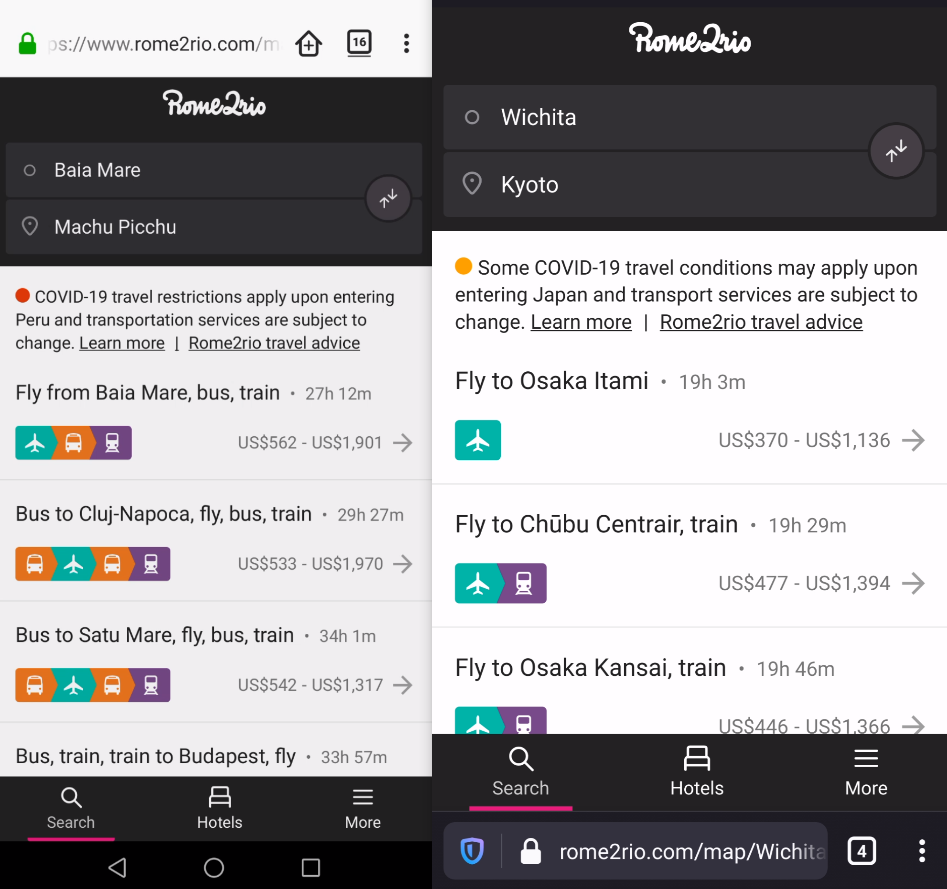Click bus icon in Fly from Baia Mare route
Image resolution: width=947 pixels, height=889 pixels.
(x=74, y=443)
